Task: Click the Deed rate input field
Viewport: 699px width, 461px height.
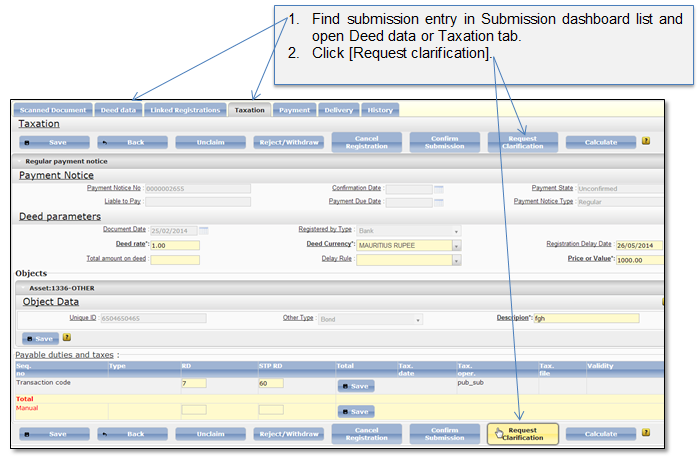Action: coord(175,246)
